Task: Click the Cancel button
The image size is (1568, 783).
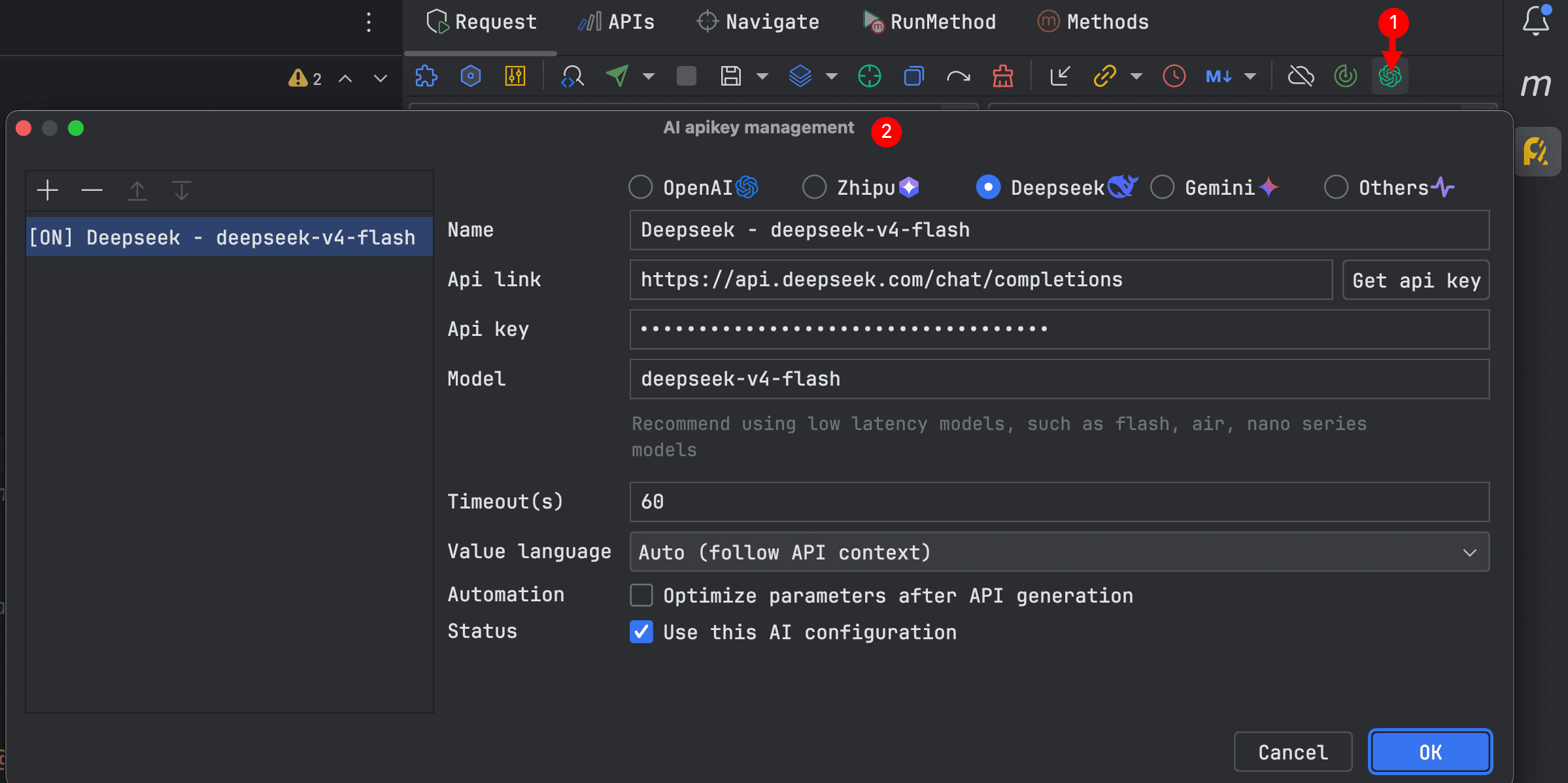Action: [x=1293, y=752]
